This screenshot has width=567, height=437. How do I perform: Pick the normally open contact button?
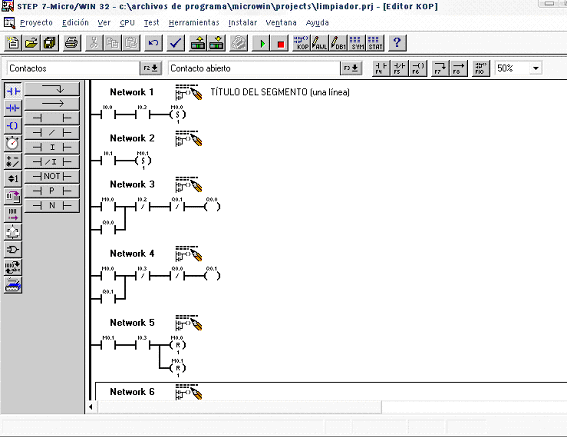click(52, 118)
